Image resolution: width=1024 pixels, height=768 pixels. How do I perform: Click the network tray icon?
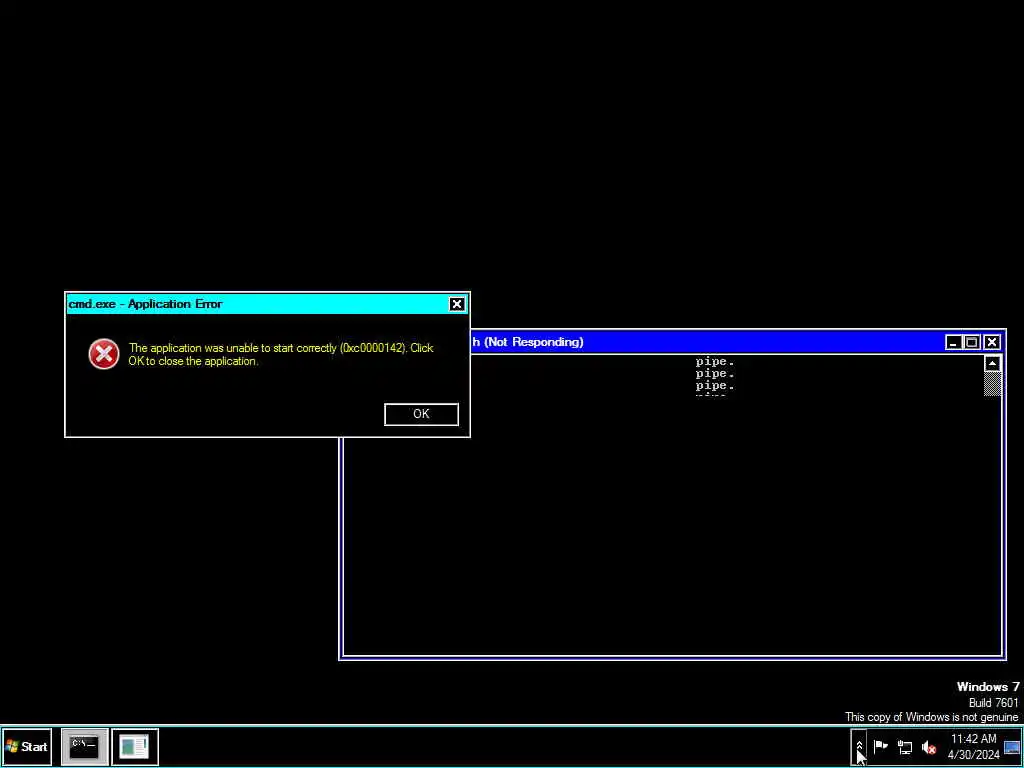point(904,747)
